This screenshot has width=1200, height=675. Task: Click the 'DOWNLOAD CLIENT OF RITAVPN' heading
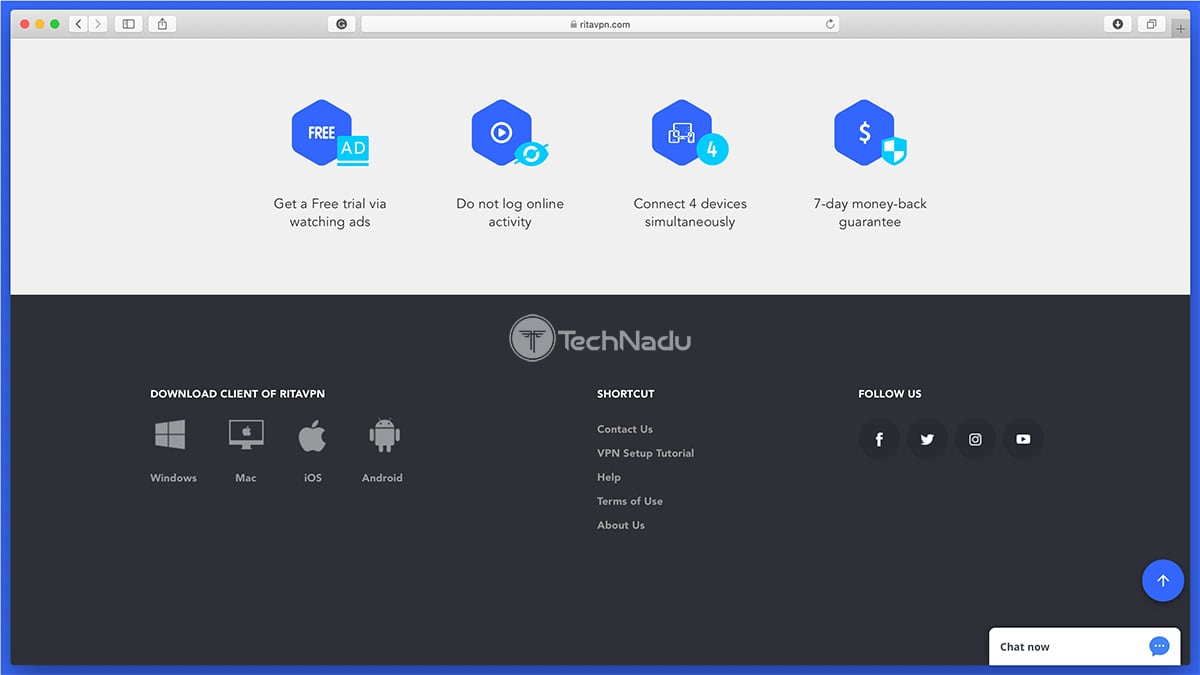[x=237, y=394]
